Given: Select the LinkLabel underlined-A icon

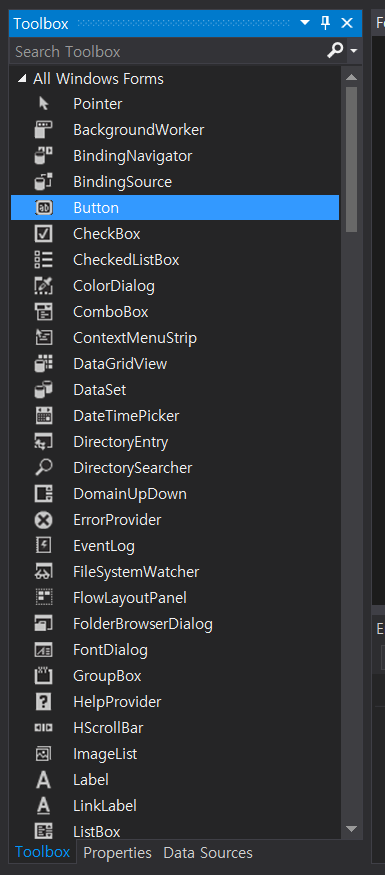Looking at the screenshot, I should click(x=44, y=806).
